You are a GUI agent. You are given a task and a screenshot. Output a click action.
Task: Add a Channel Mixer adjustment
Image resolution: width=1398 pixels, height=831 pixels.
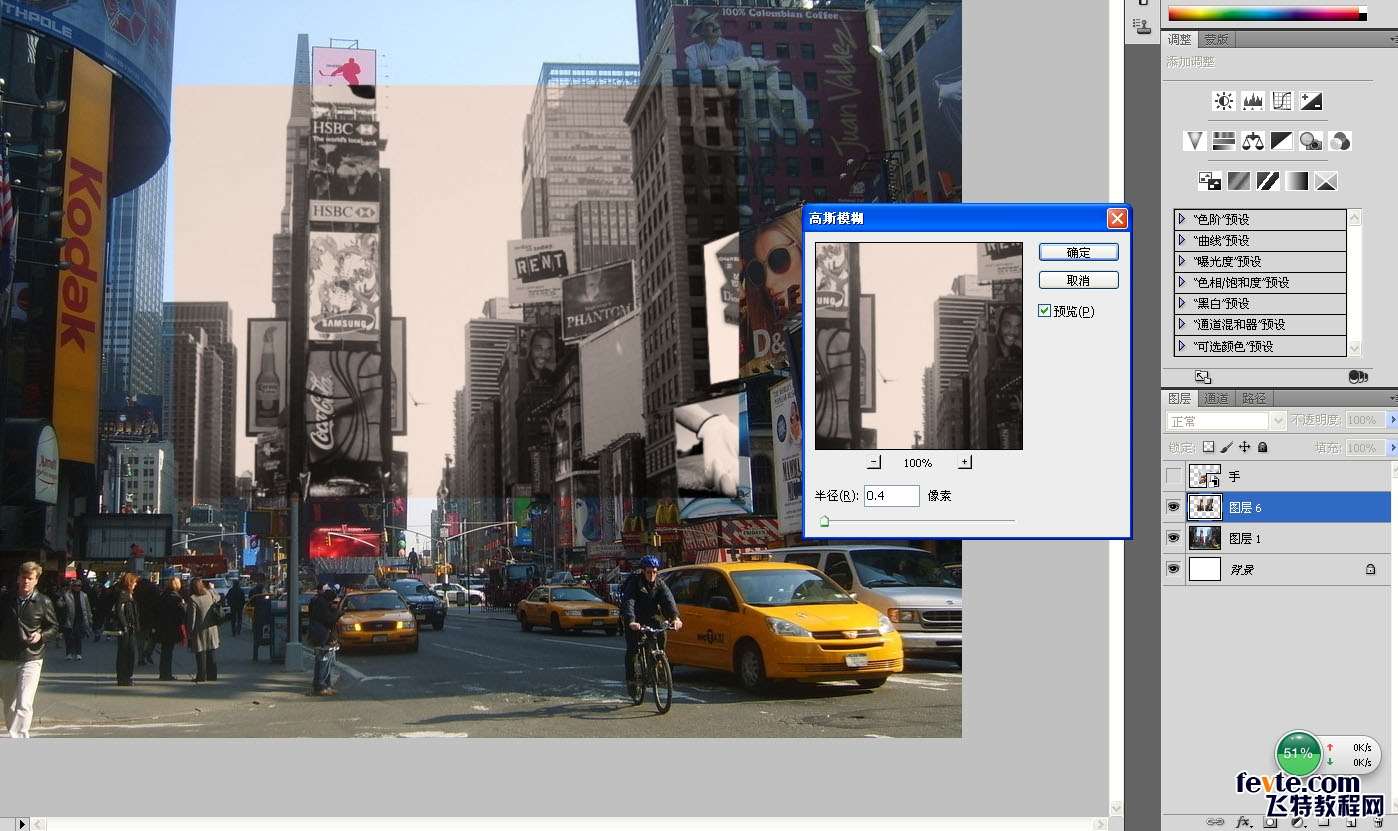click(x=1340, y=141)
